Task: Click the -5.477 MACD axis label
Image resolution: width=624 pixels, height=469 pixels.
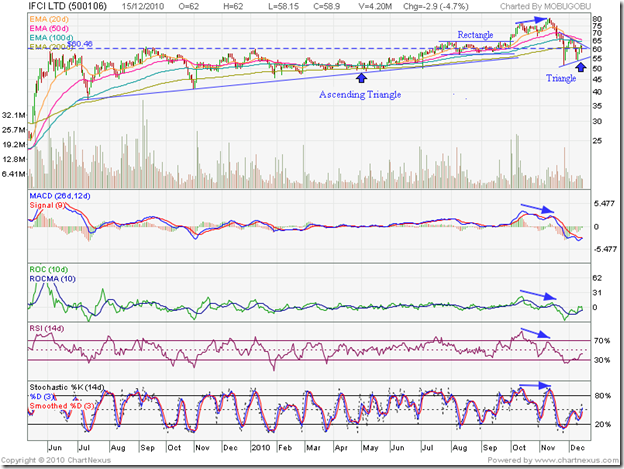Action: pos(605,249)
